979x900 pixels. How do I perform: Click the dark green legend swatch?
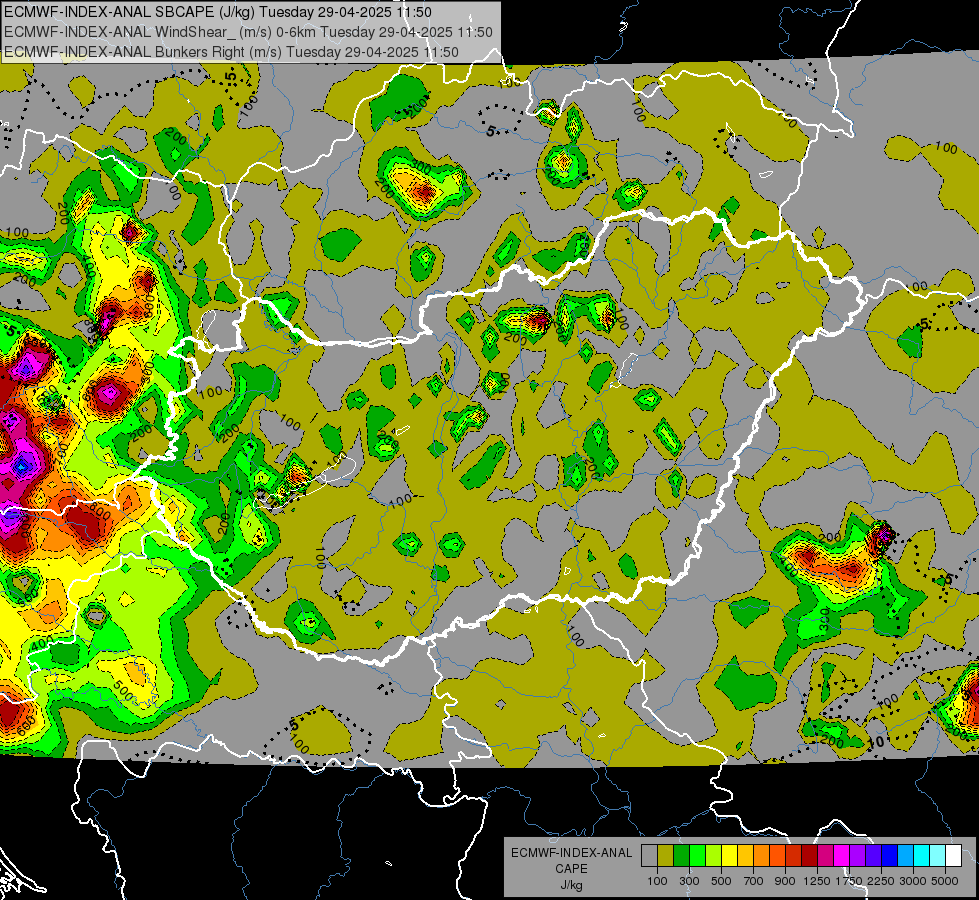[681, 856]
